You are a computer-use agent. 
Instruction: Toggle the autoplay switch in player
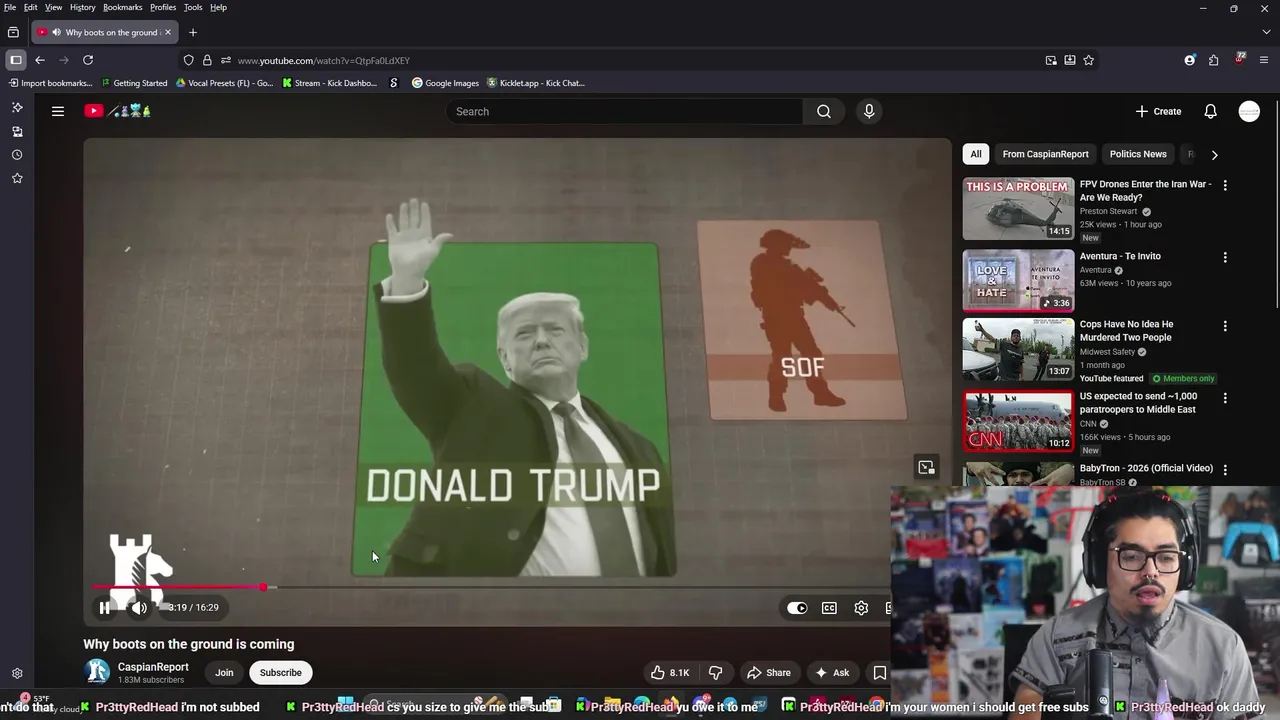point(797,608)
